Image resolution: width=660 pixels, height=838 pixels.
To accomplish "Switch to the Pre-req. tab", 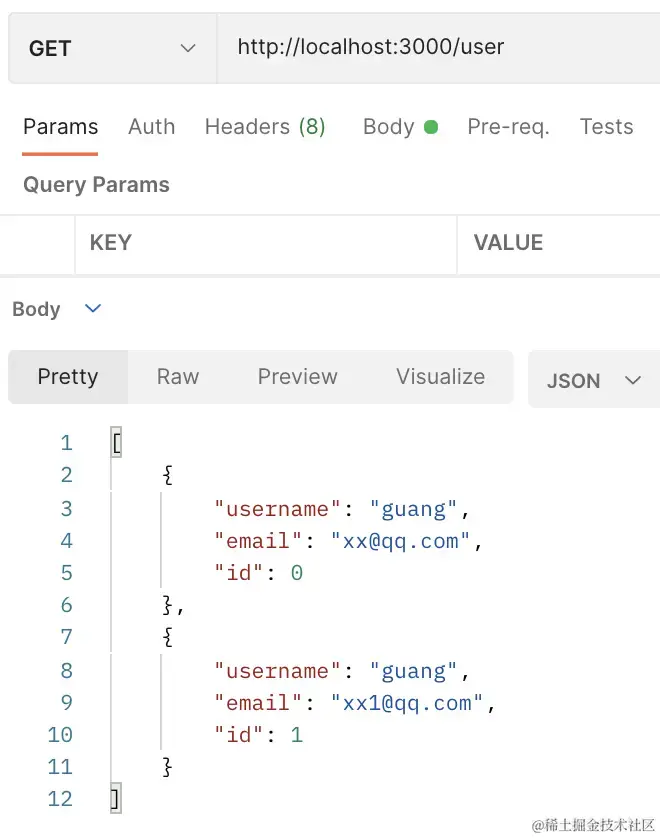I will pos(508,127).
